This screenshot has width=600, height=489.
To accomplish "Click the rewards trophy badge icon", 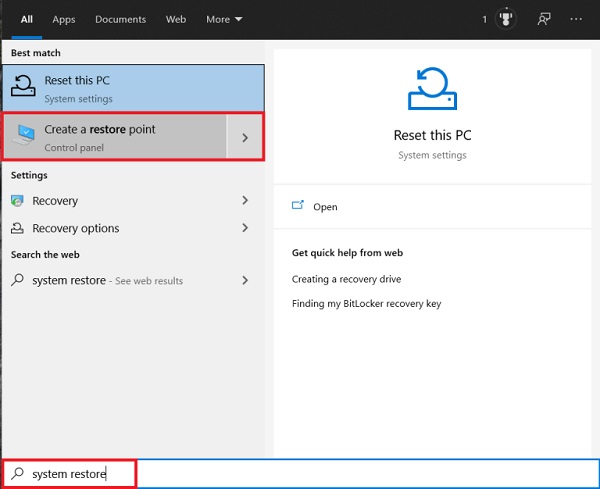I will tap(505, 18).
